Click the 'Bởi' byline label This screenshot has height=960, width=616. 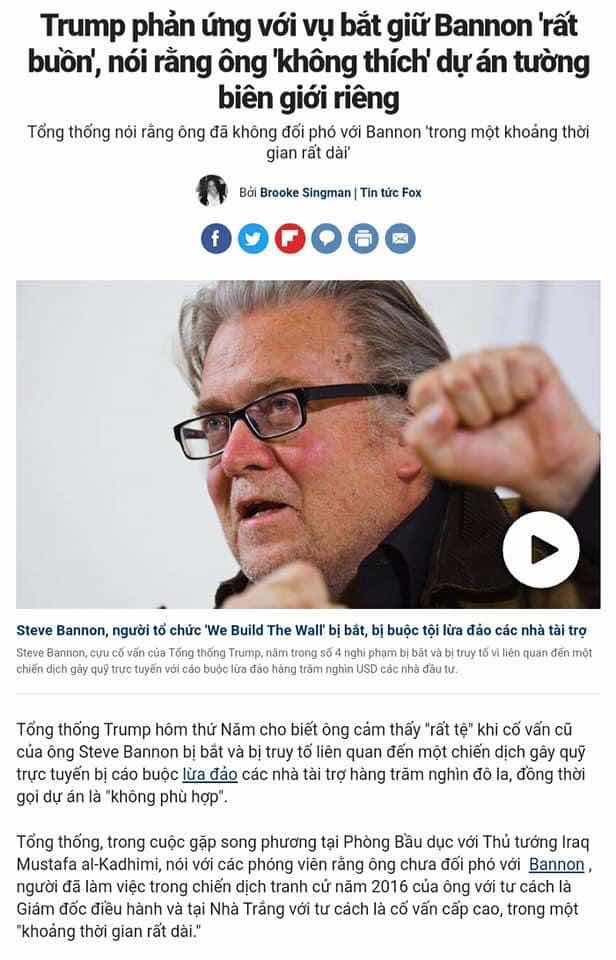(x=247, y=193)
